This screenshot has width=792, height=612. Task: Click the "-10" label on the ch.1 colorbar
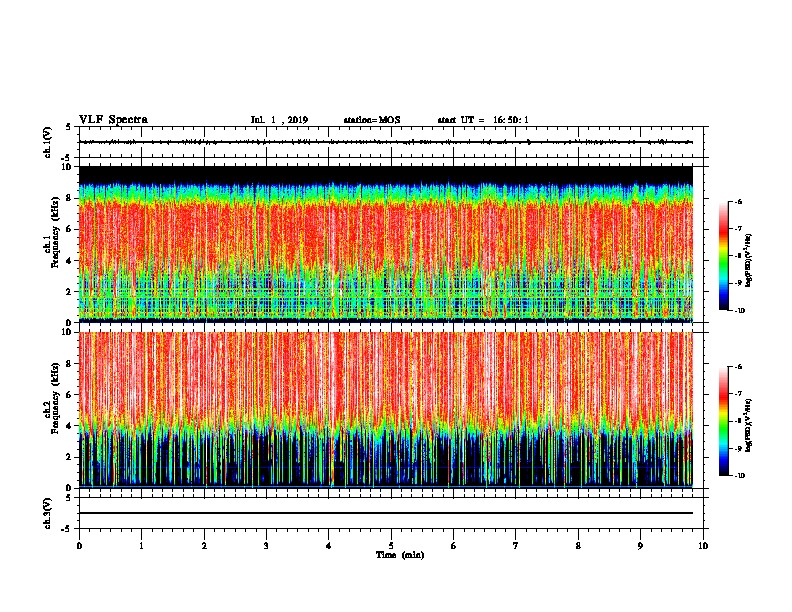[739, 311]
